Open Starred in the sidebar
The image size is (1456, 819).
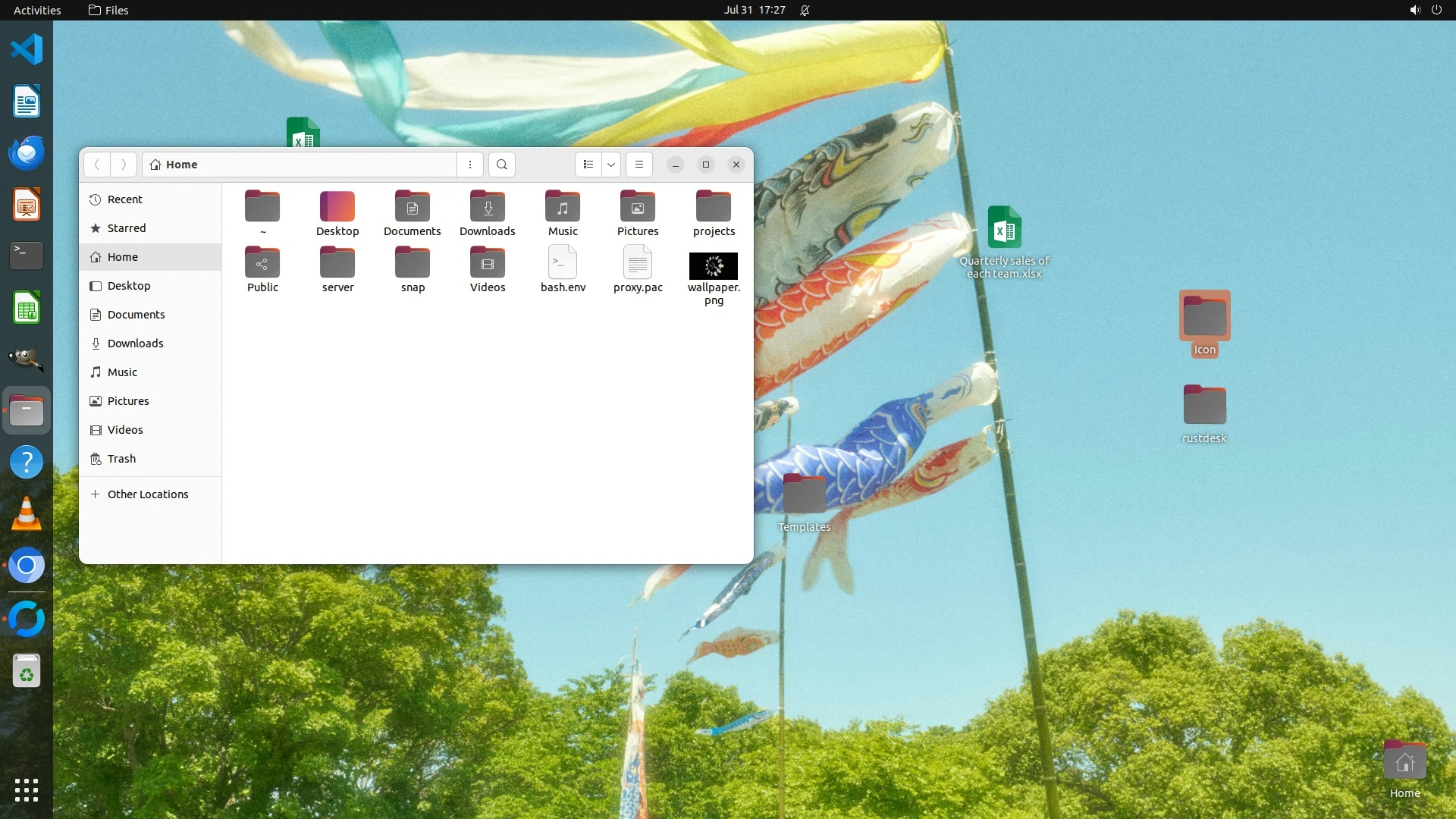click(x=127, y=228)
